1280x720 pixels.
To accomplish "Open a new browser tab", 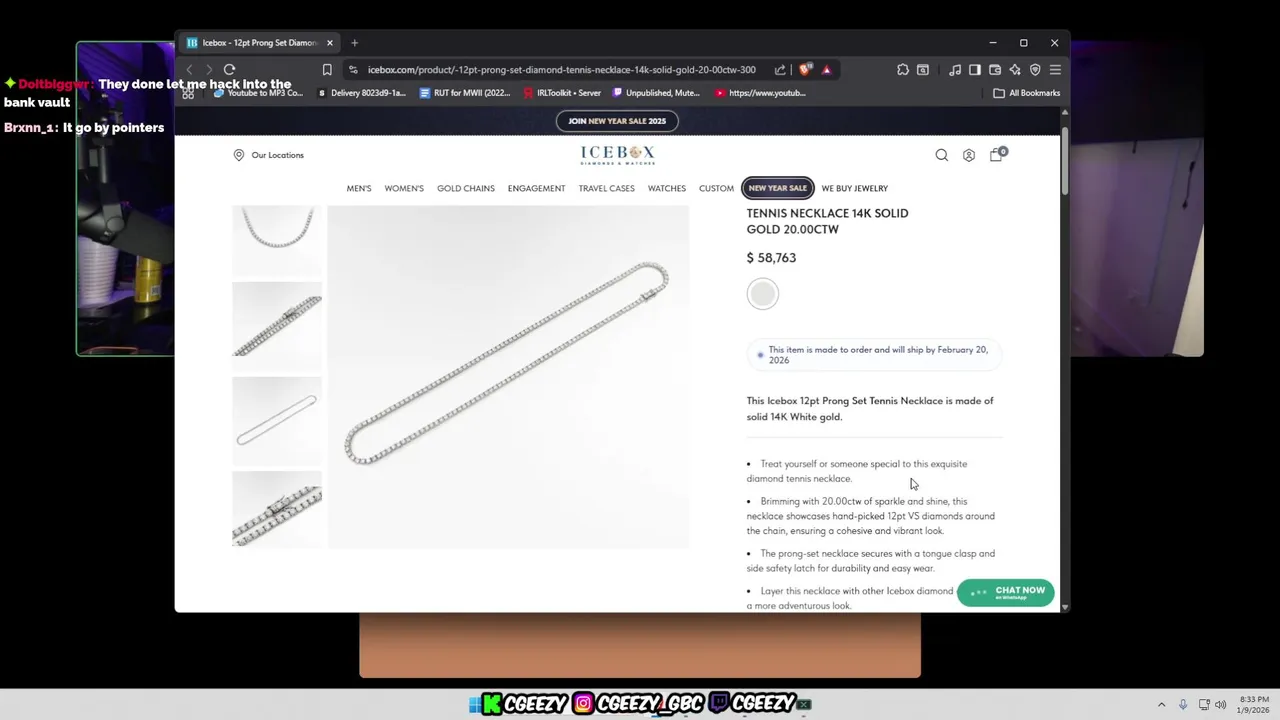I will [x=354, y=43].
